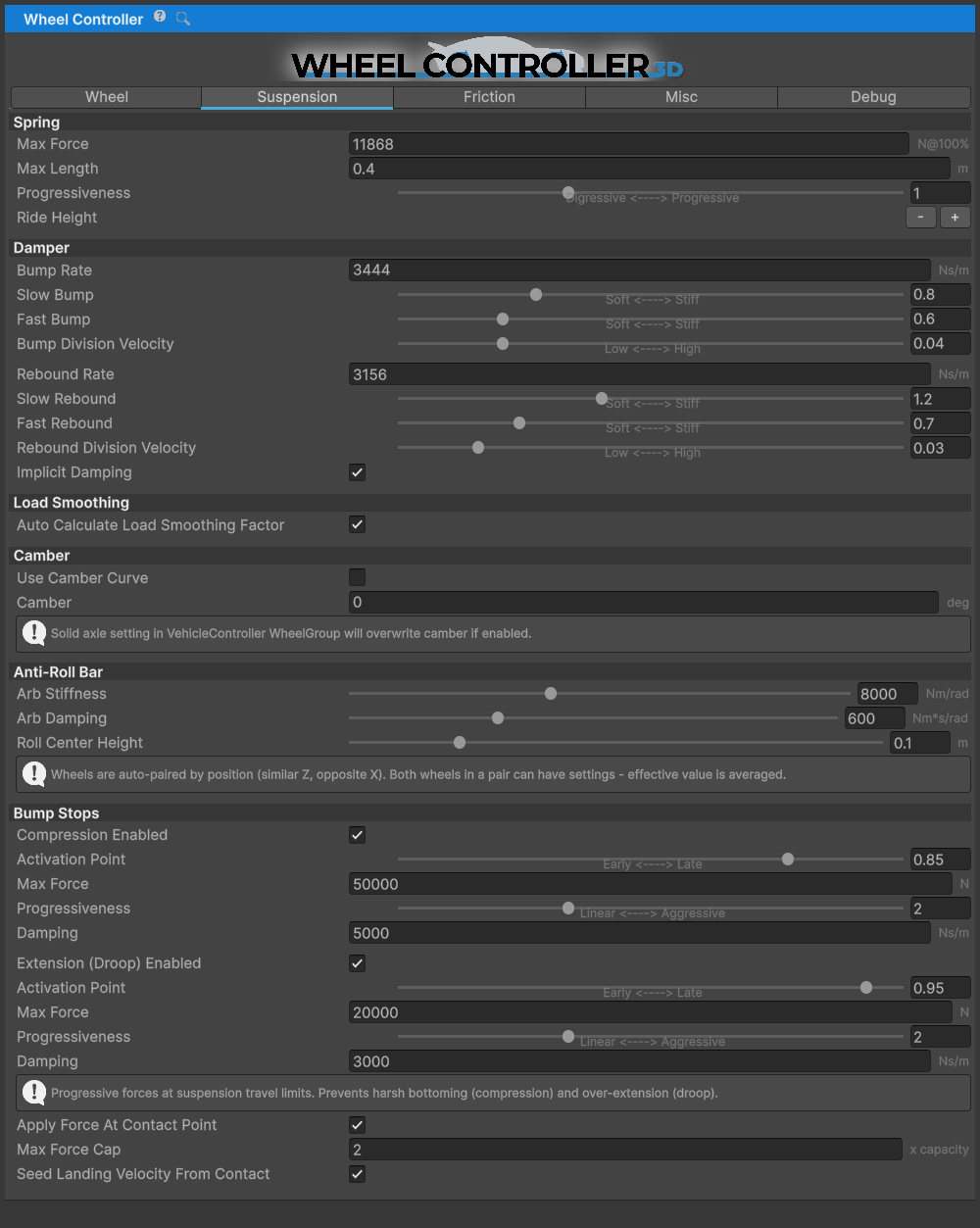Adjust the Bump Division Velocity slider
The image size is (980, 1228).
(651, 343)
